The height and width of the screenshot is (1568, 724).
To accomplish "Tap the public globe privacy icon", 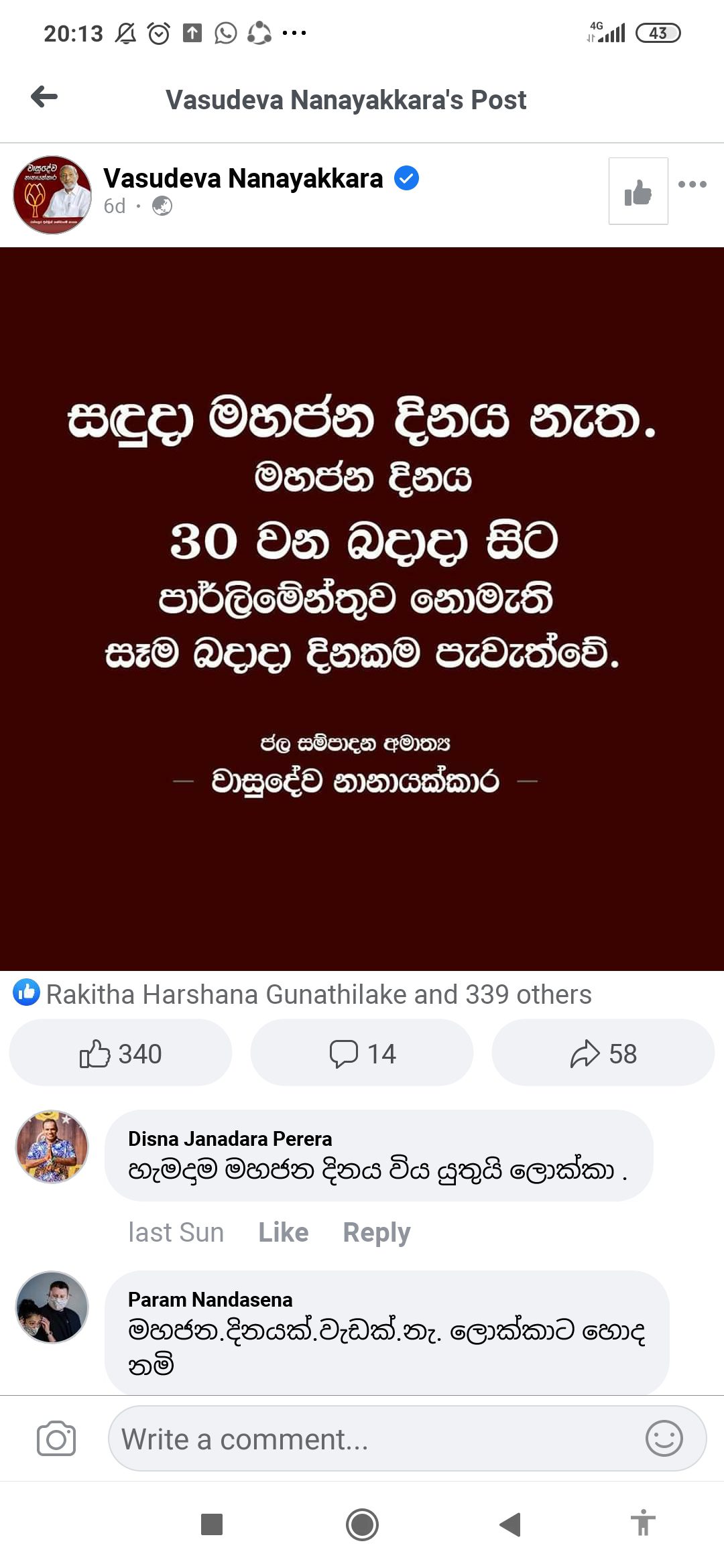I will [x=162, y=206].
